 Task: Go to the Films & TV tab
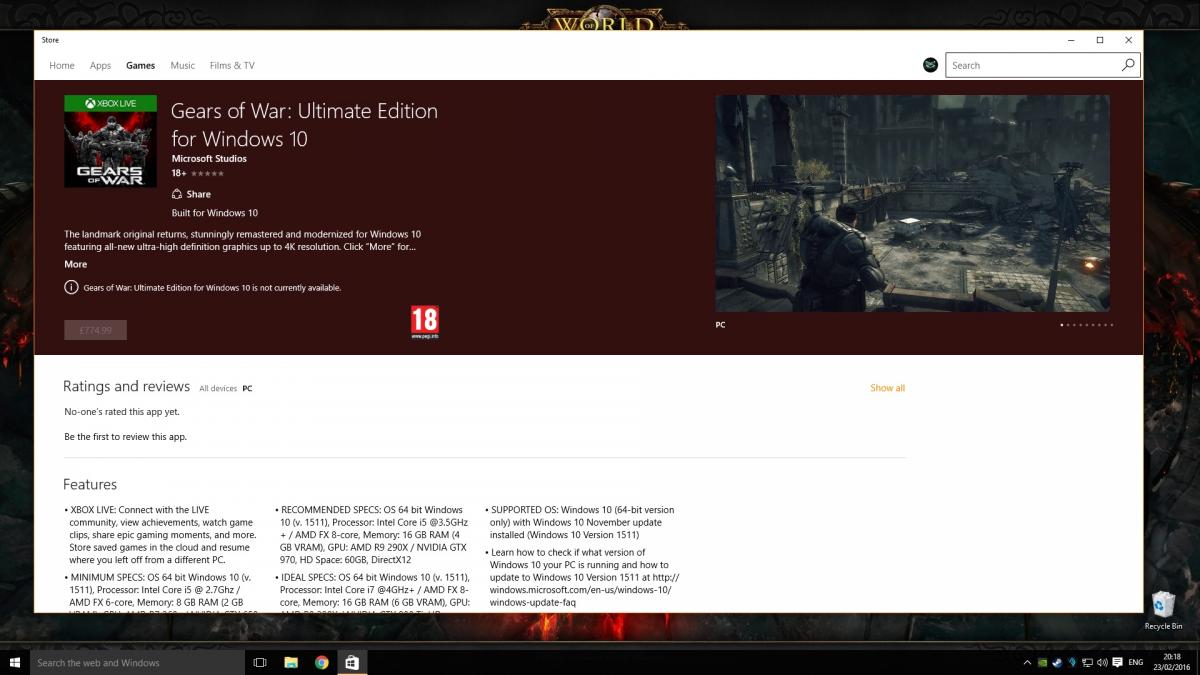232,66
